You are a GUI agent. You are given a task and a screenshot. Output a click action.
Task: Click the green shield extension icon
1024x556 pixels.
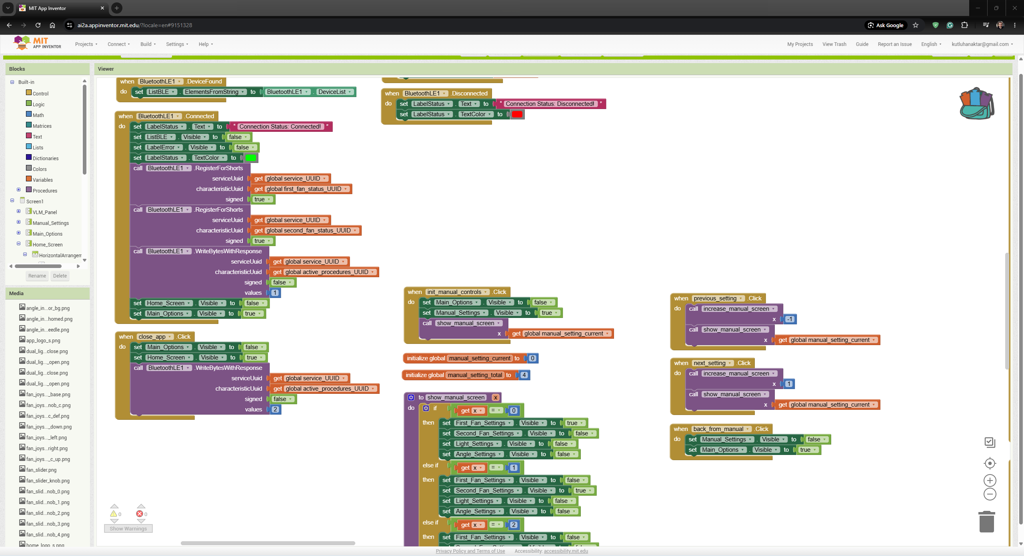pyautogui.click(x=935, y=25)
